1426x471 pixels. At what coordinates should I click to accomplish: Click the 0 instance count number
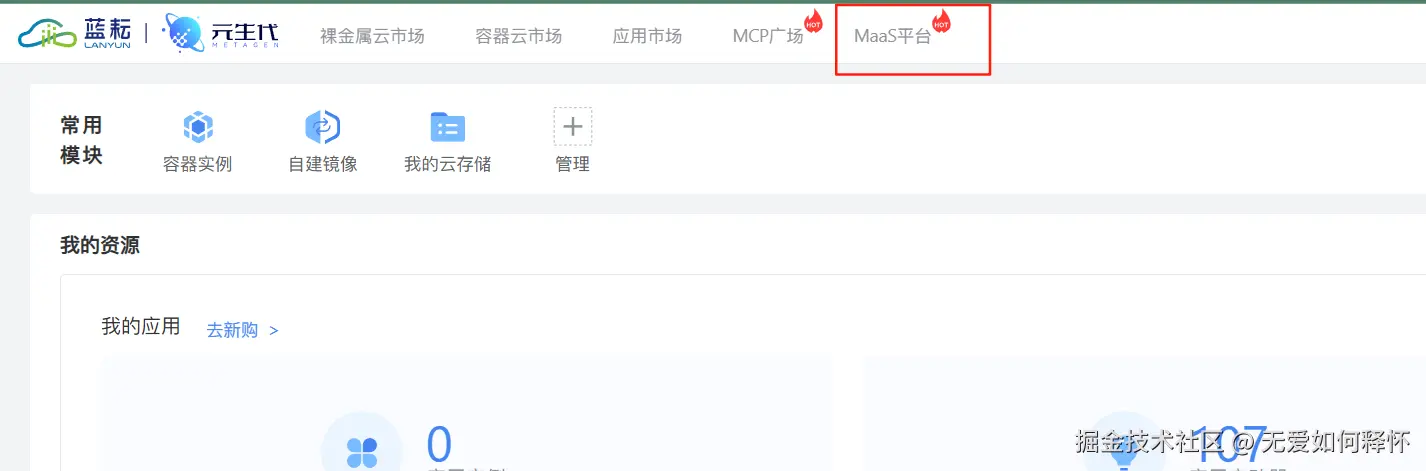pyautogui.click(x=439, y=445)
